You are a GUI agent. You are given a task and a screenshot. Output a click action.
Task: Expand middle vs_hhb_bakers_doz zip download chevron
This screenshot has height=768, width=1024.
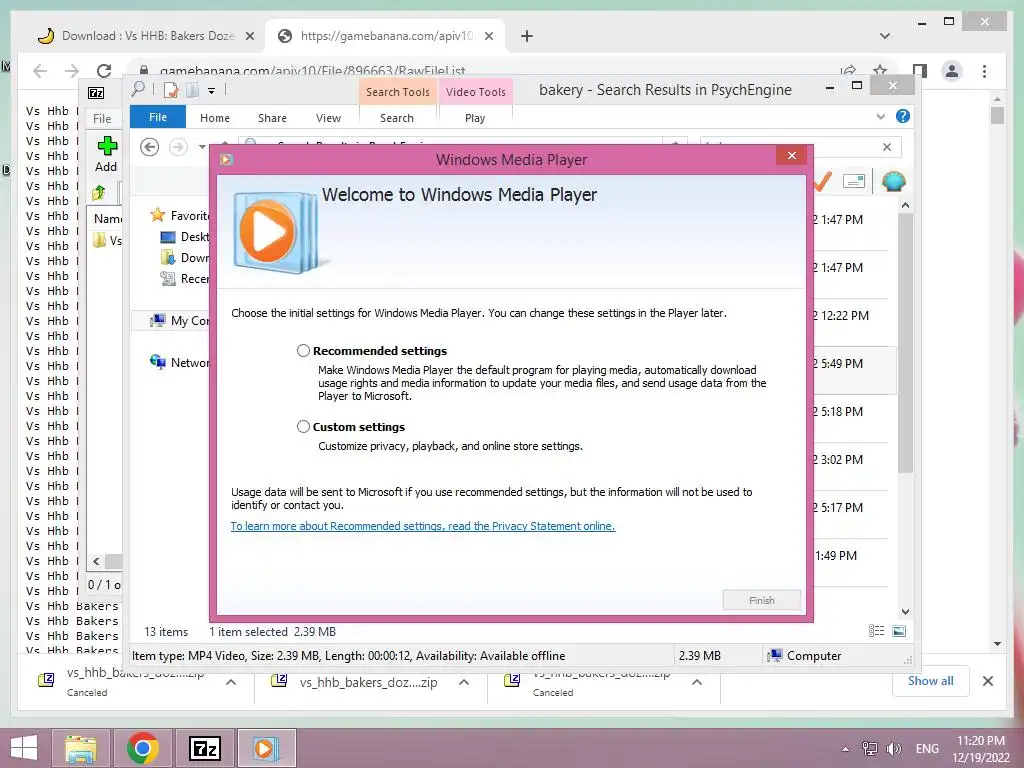464,682
